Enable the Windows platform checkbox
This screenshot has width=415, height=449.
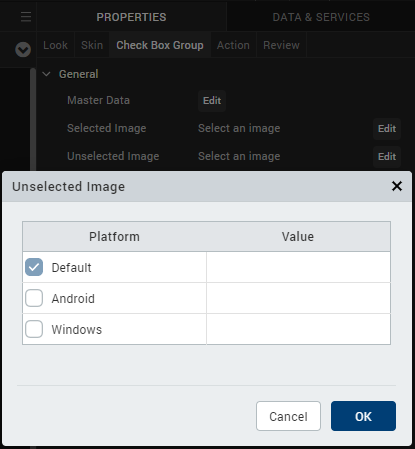34,329
